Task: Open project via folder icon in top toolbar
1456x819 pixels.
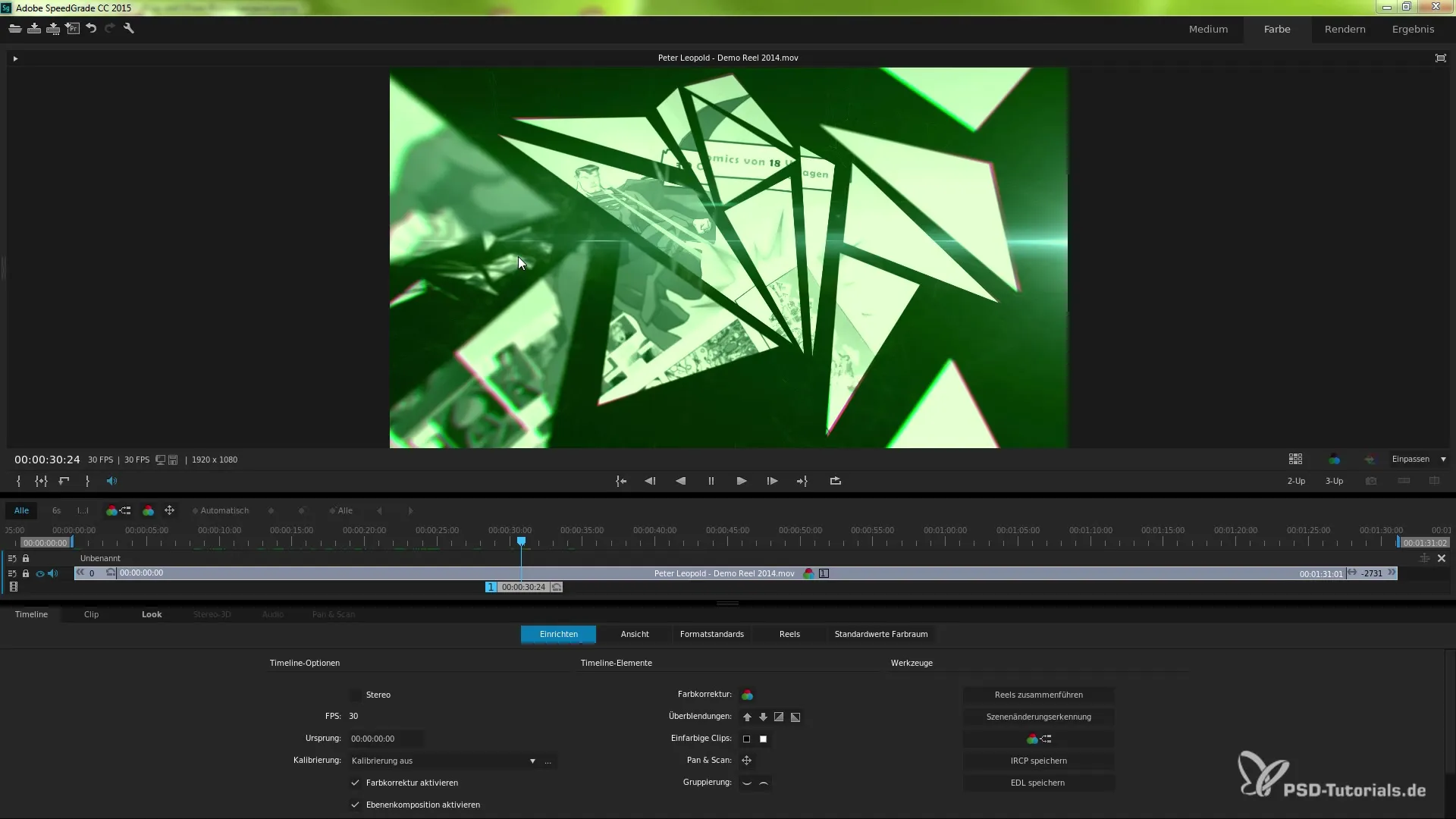Action: [x=15, y=29]
